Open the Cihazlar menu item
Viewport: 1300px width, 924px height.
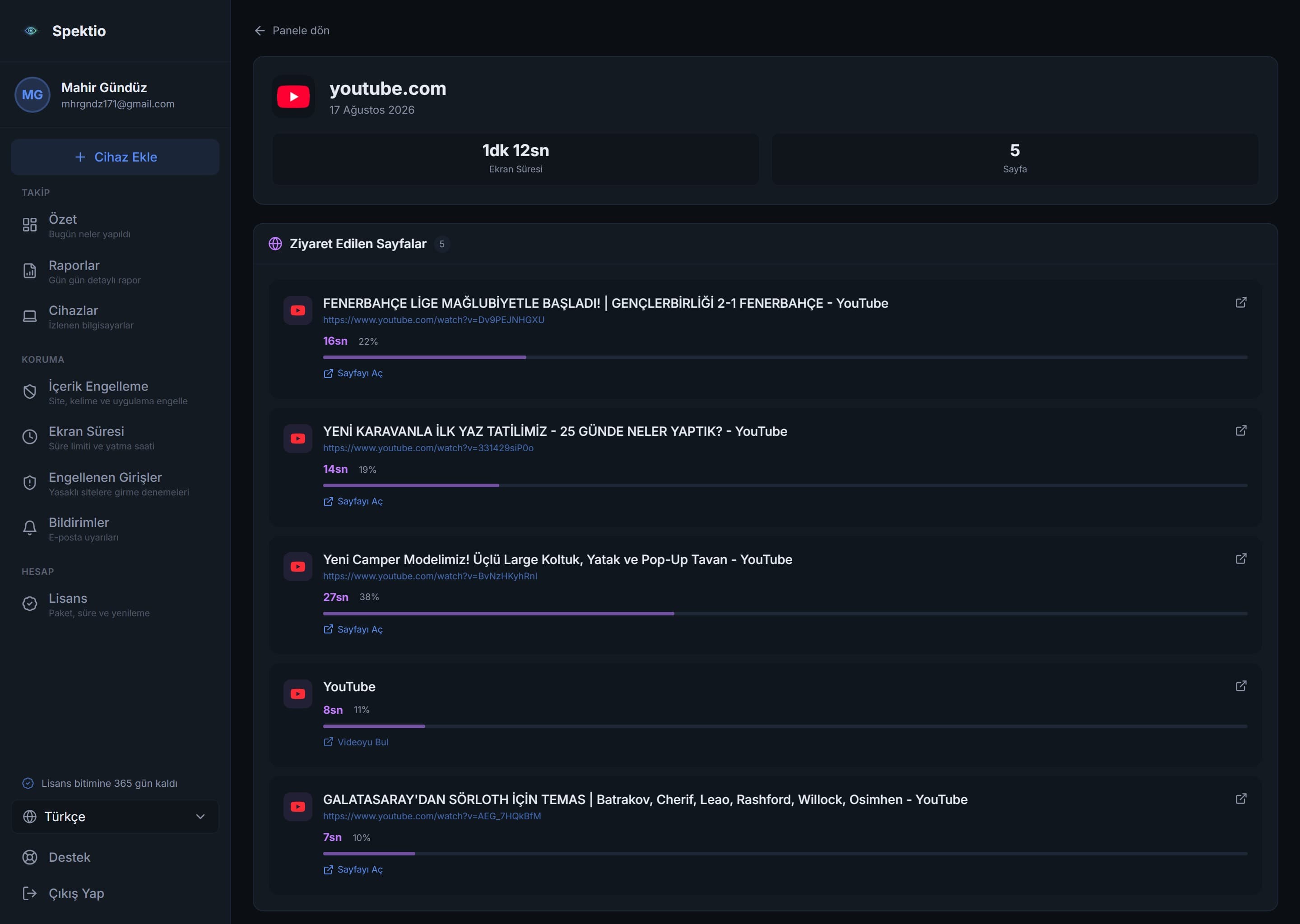pos(115,317)
